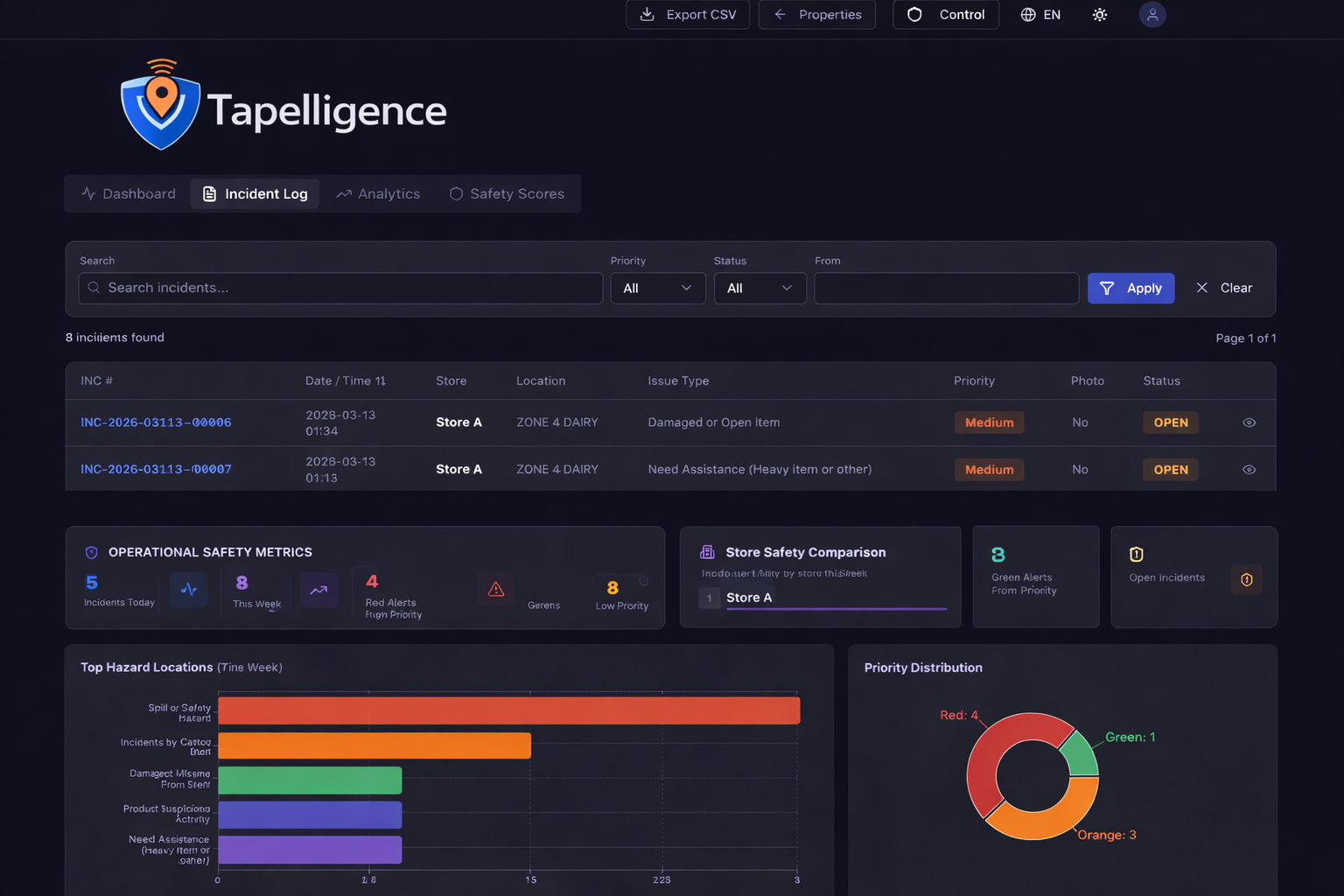Click the purple Need Assistance bar
The image size is (1344, 896).
[x=310, y=850]
